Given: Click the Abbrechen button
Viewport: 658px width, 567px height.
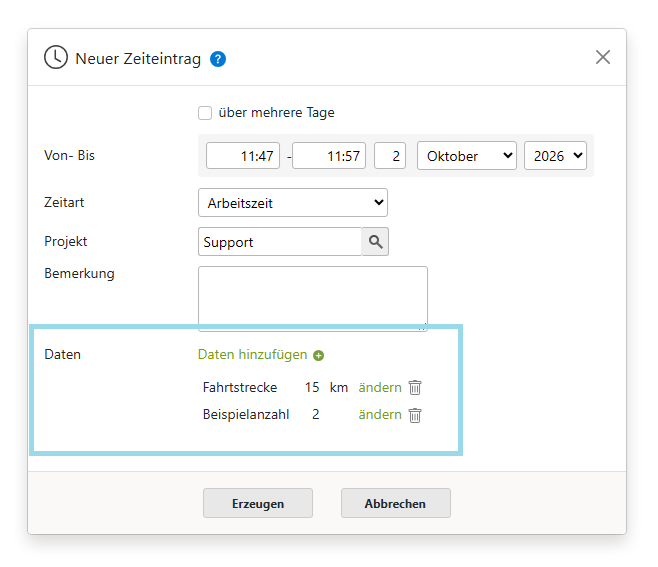Looking at the screenshot, I should point(396,503).
